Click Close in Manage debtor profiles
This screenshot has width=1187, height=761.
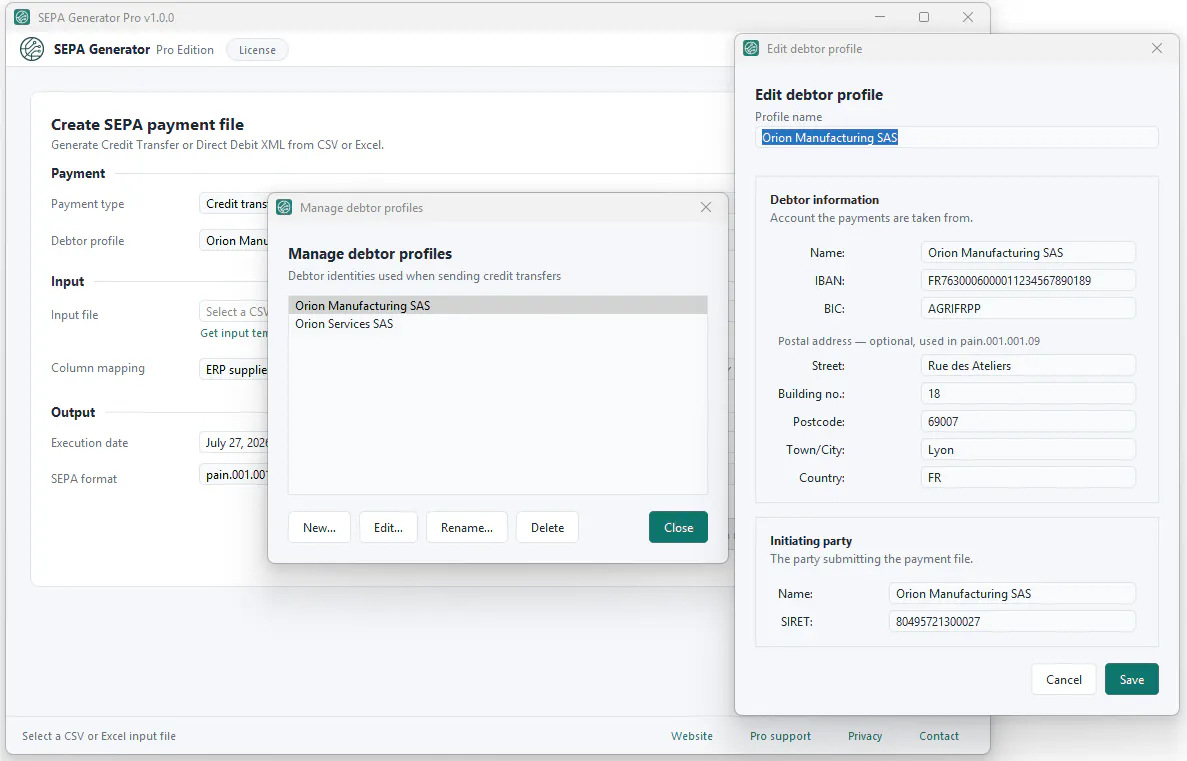point(678,528)
